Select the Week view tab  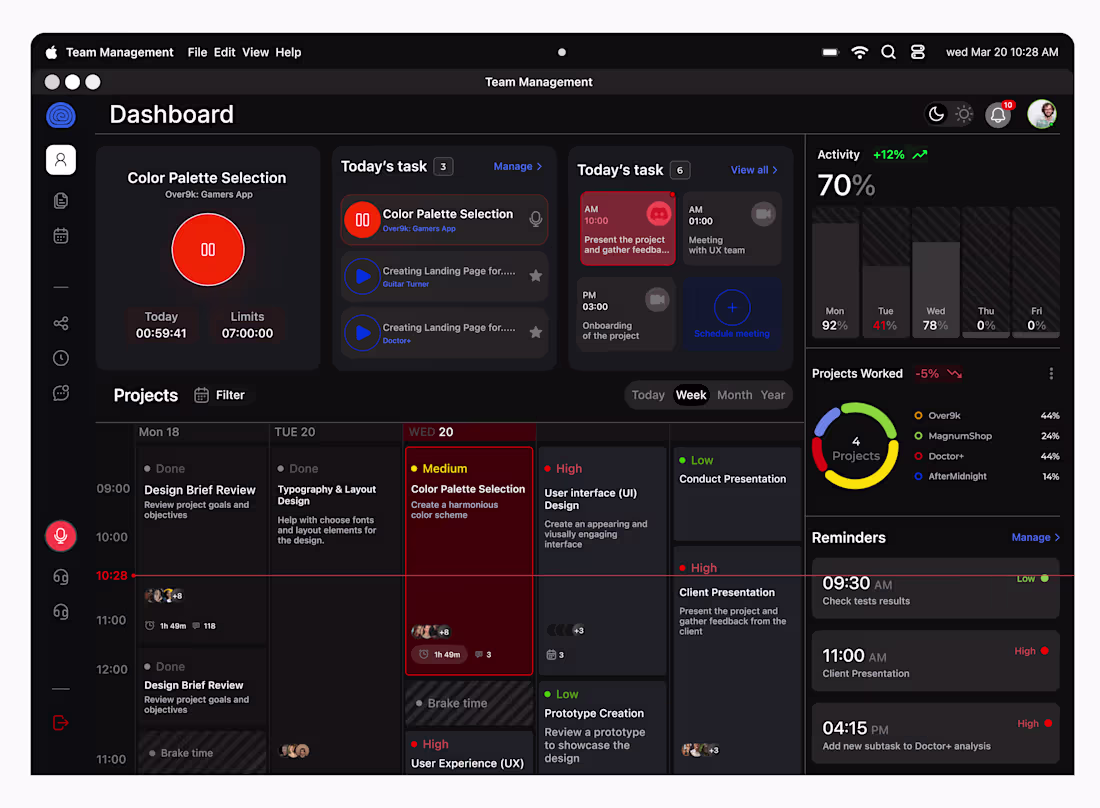(x=691, y=395)
